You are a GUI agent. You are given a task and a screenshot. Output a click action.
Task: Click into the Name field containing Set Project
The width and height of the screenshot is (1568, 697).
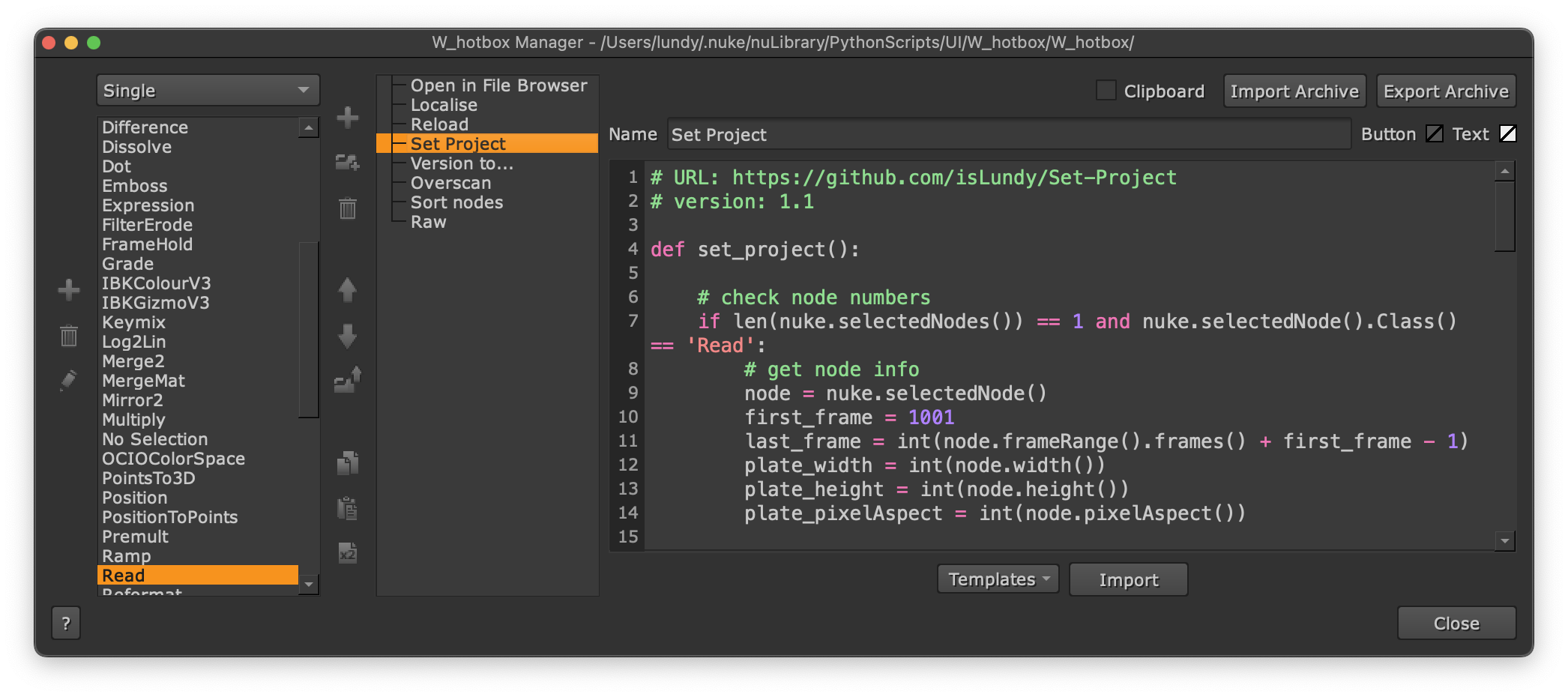pyautogui.click(x=1008, y=135)
